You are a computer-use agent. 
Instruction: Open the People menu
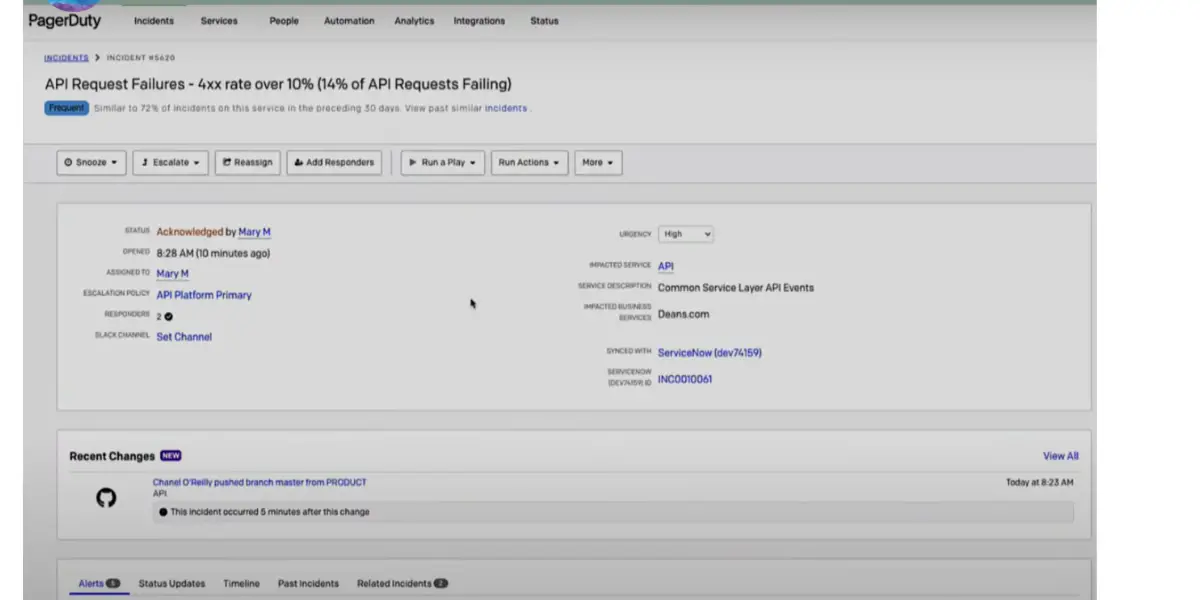point(284,21)
